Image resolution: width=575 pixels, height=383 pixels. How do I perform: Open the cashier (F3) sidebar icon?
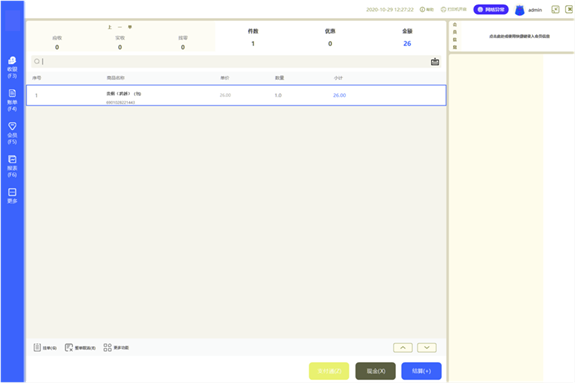tap(12, 68)
